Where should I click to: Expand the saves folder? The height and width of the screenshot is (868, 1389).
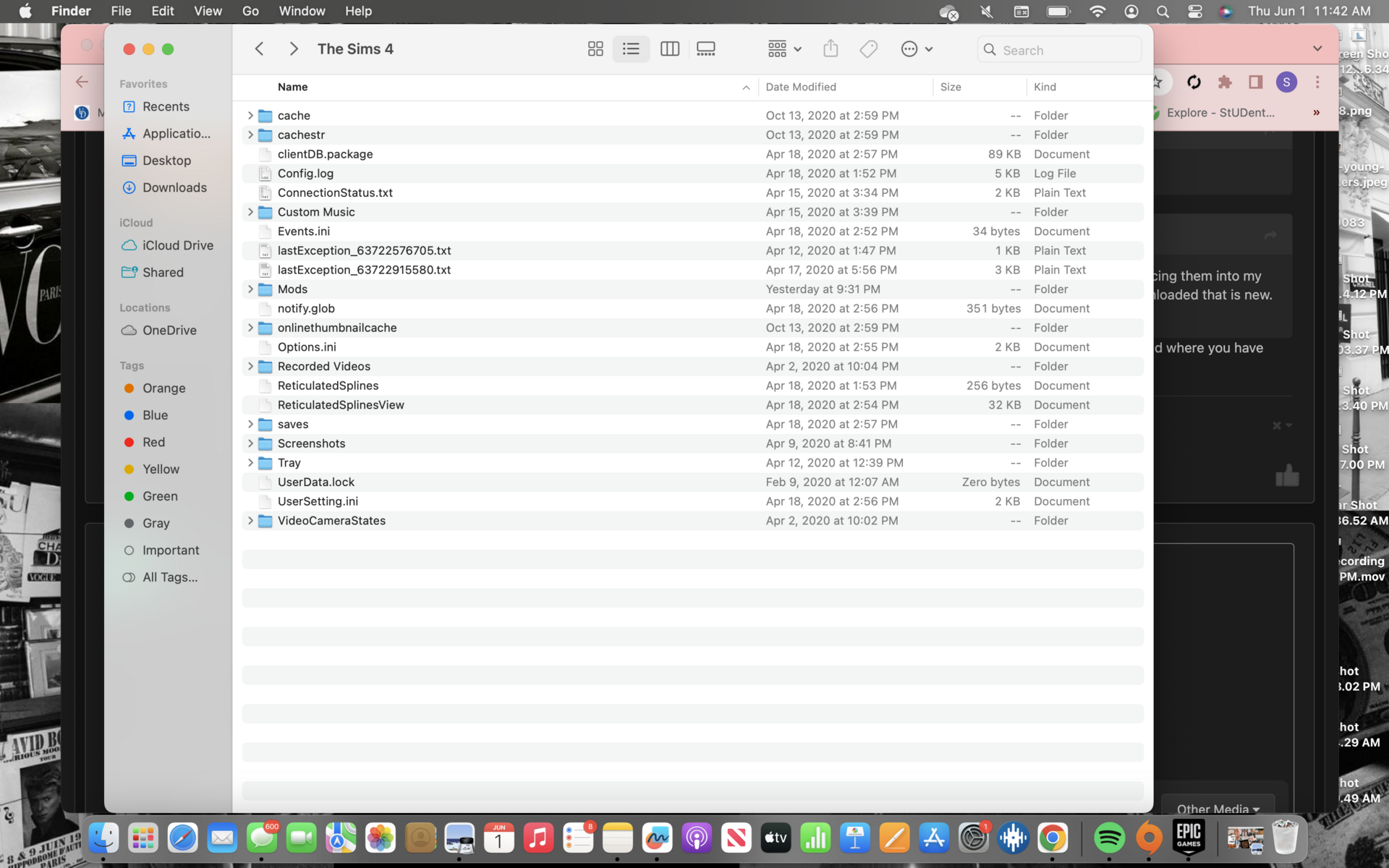[x=250, y=424]
